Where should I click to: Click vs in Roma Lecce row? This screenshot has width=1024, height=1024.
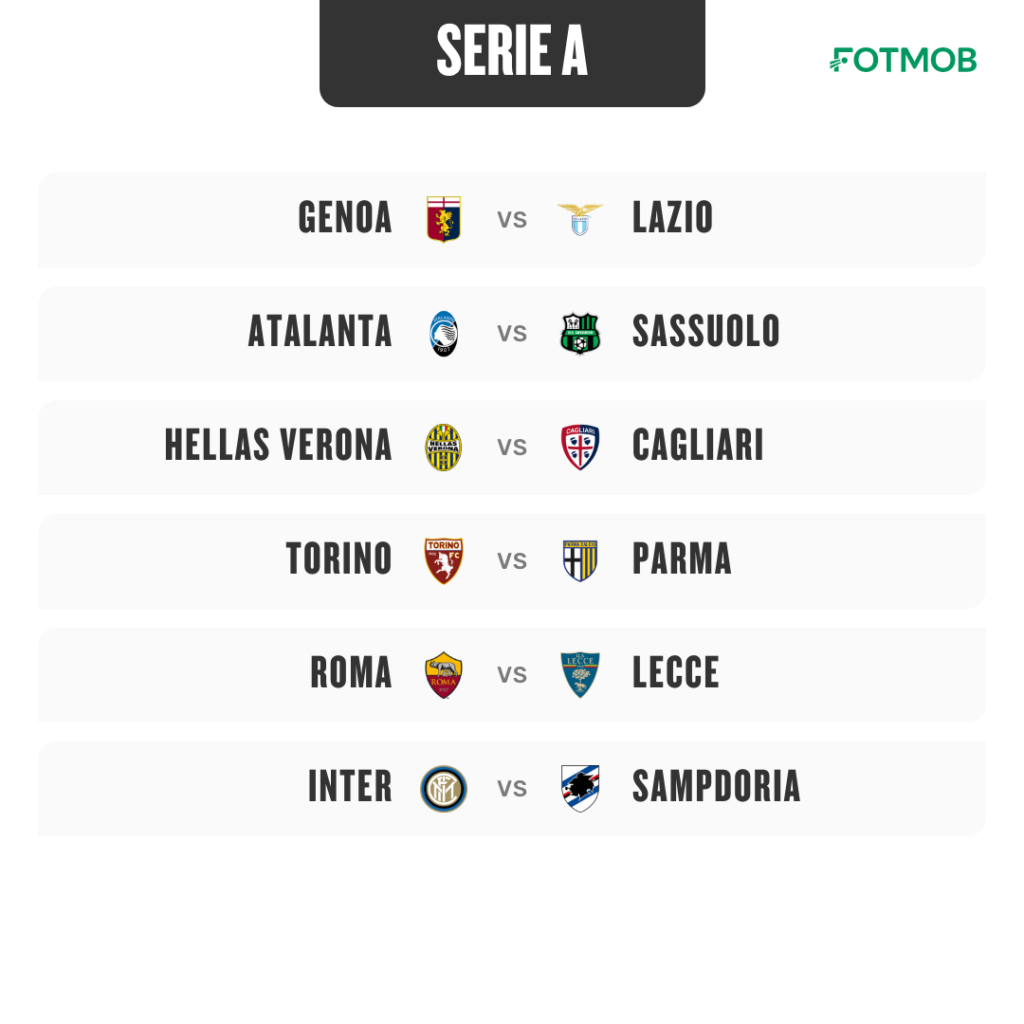[x=512, y=675]
